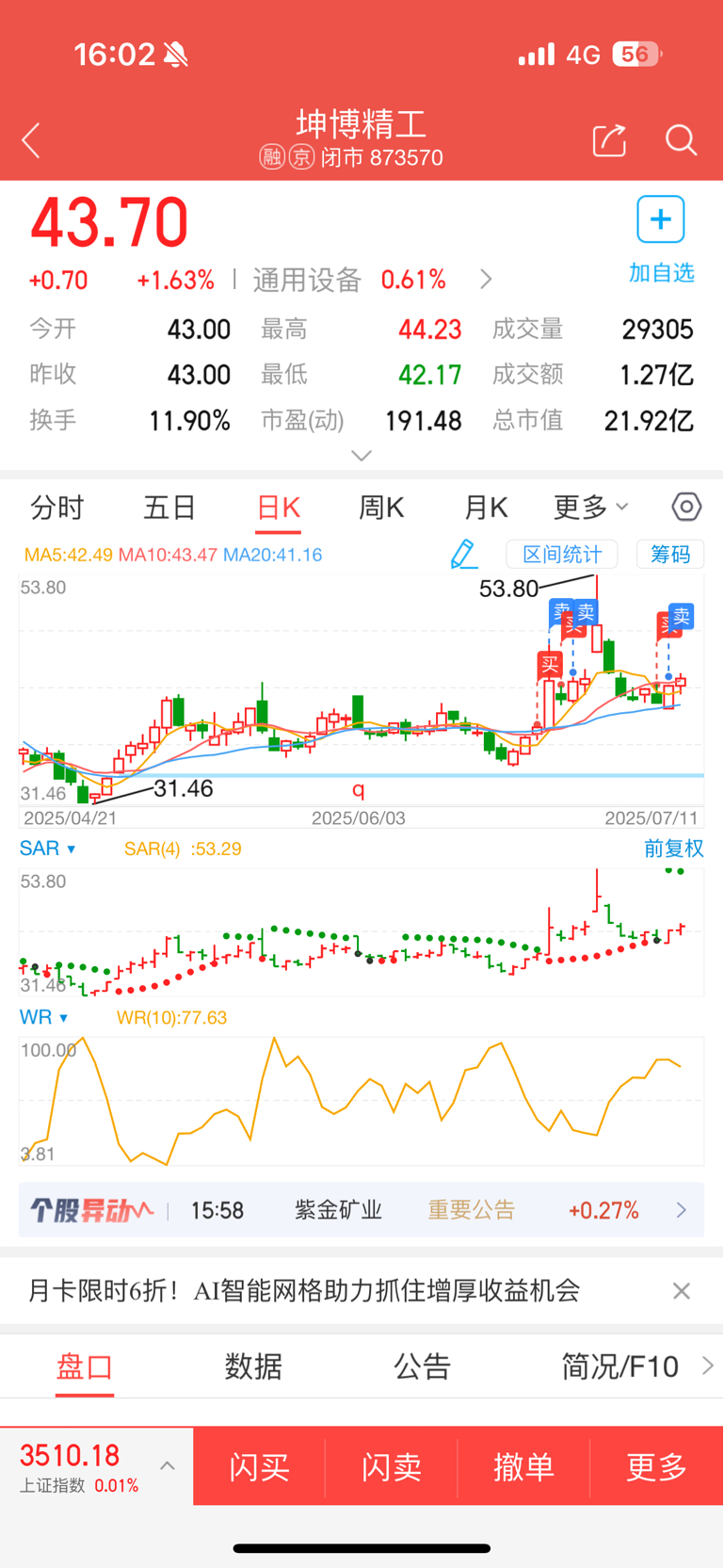This screenshot has height=1568, width=724.
Task: Switch to 周K chart tab
Action: [x=381, y=508]
